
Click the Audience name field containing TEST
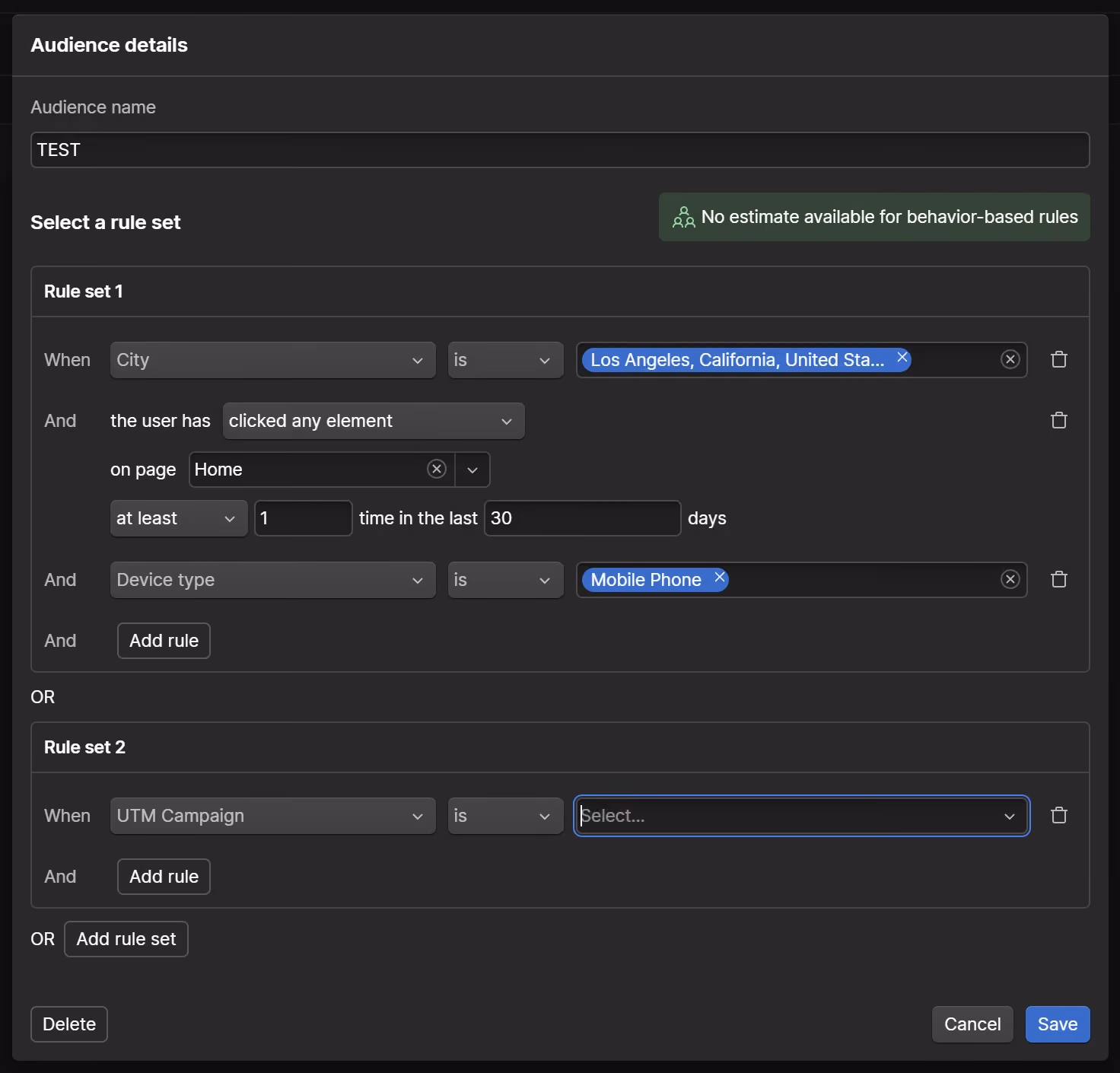tap(560, 150)
